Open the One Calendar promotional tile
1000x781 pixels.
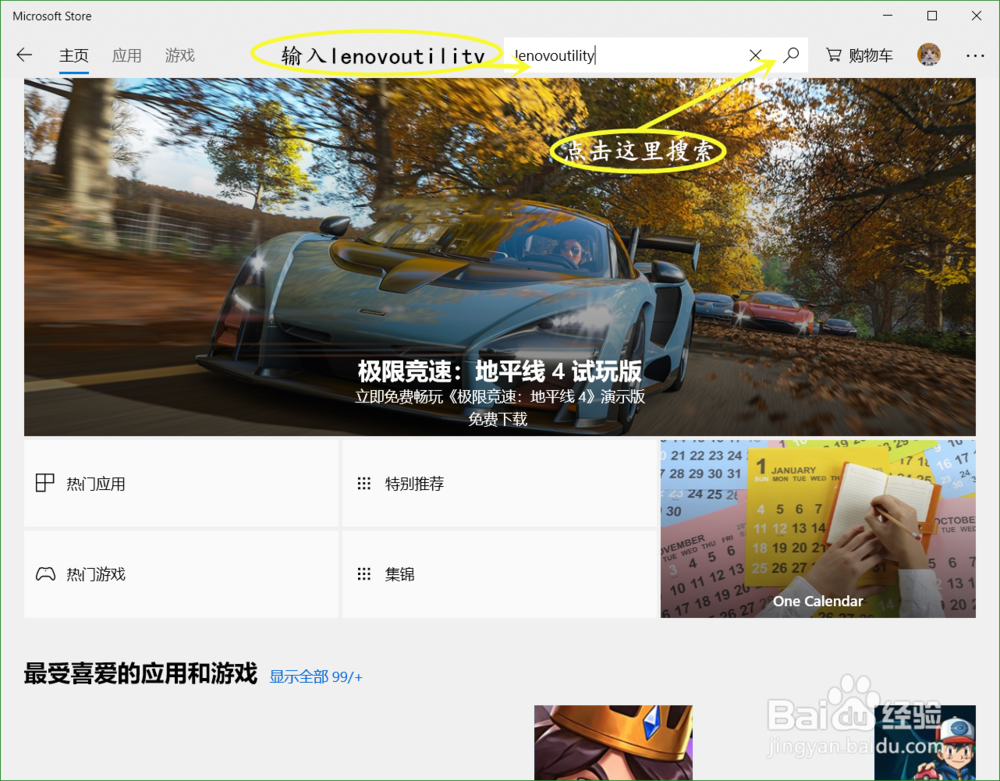click(818, 528)
